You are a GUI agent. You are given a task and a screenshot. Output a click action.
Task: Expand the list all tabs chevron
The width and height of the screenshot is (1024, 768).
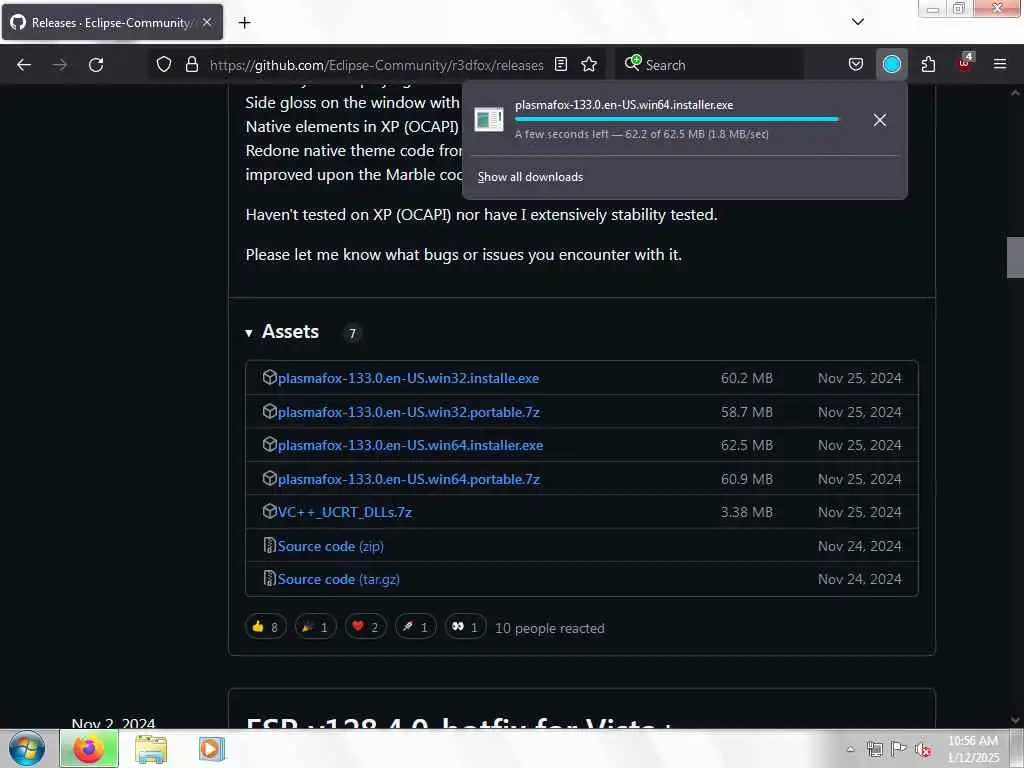857,22
